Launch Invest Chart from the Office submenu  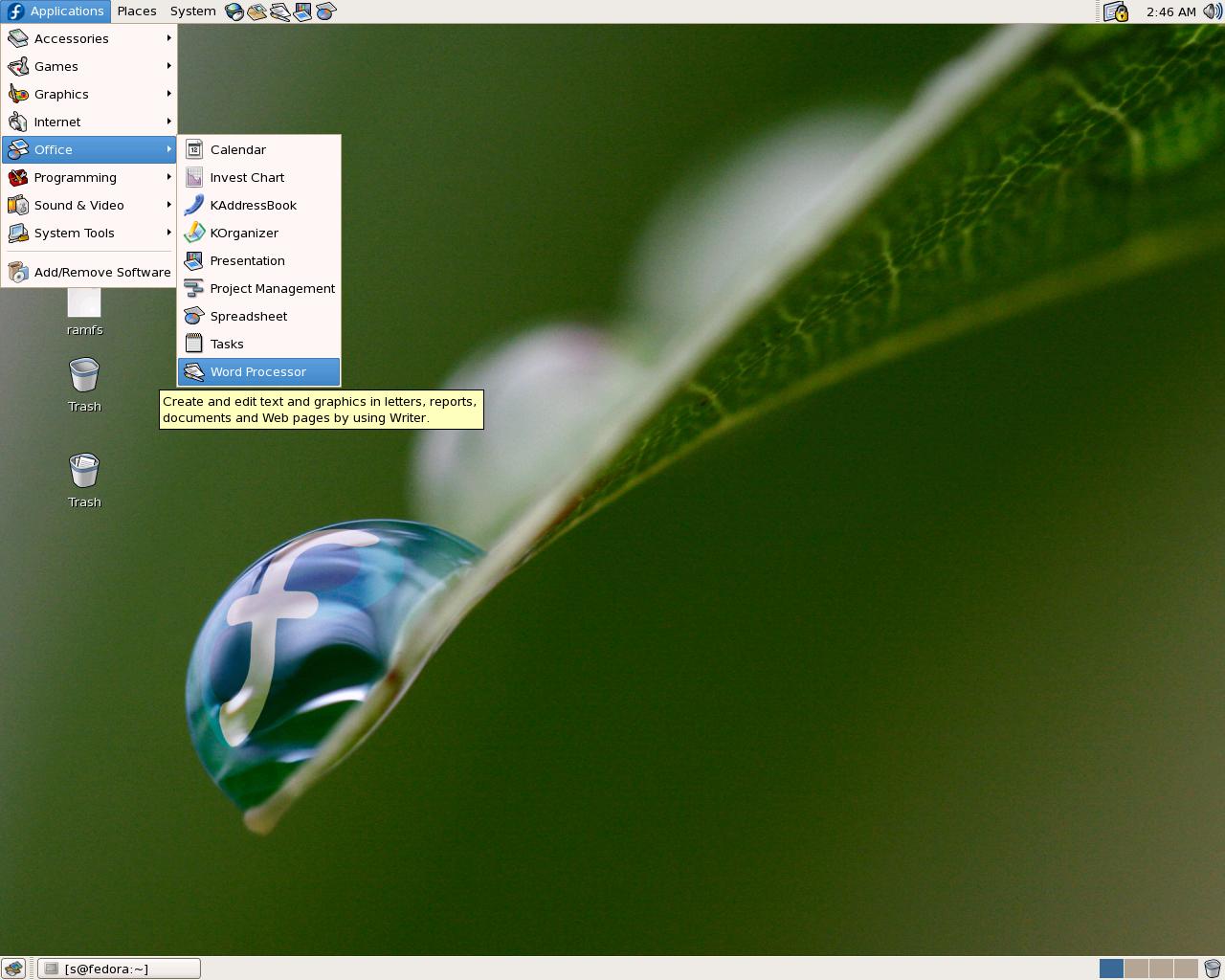pyautogui.click(x=258, y=177)
